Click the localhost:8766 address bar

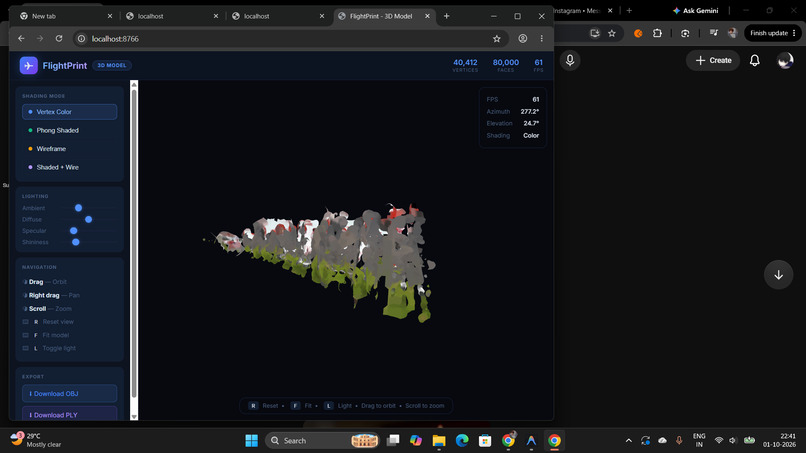click(x=290, y=39)
